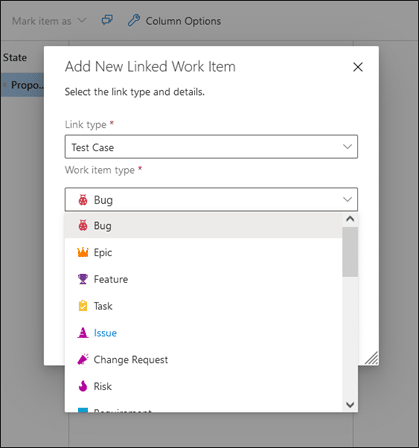Choose the Epic crown icon
Viewport: 419px width, 448px height.
tap(83, 252)
